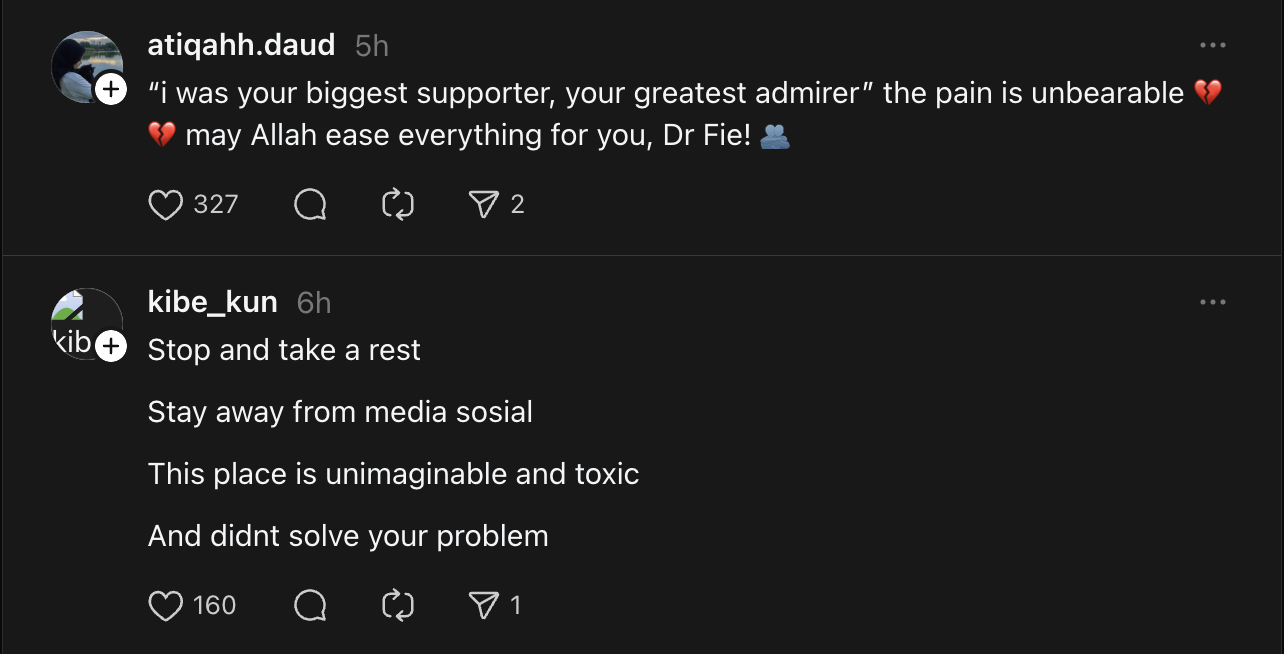Open more options for atiqahh.daud's post
The image size is (1284, 654).
tap(1212, 46)
